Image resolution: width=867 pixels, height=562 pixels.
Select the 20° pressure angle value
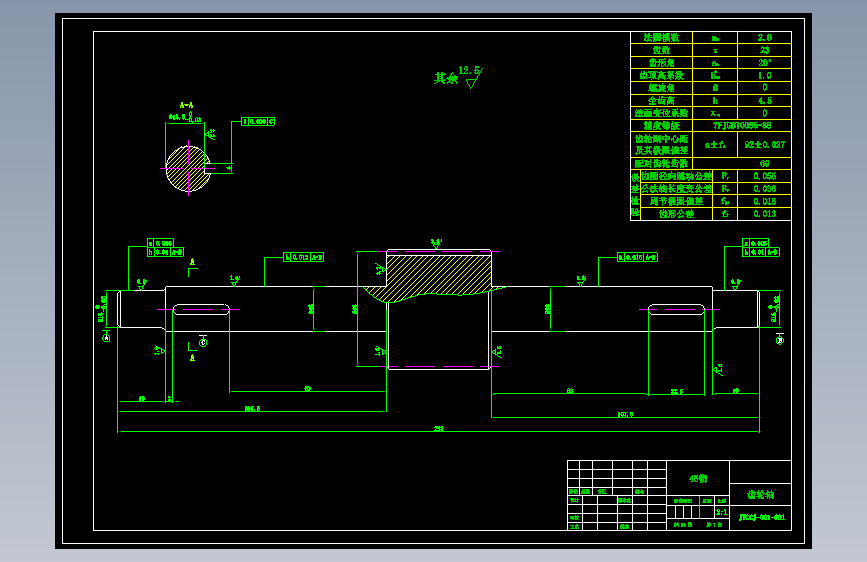[765, 63]
